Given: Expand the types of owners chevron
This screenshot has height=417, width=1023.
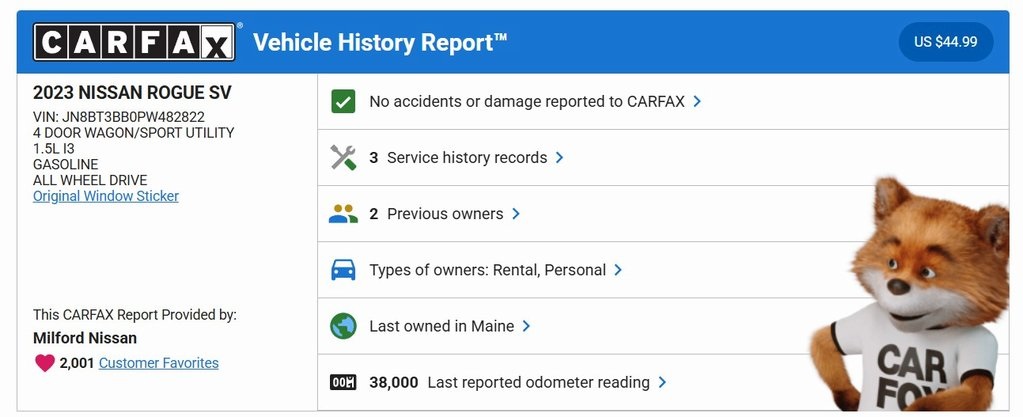Looking at the screenshot, I should pyautogui.click(x=618, y=270).
